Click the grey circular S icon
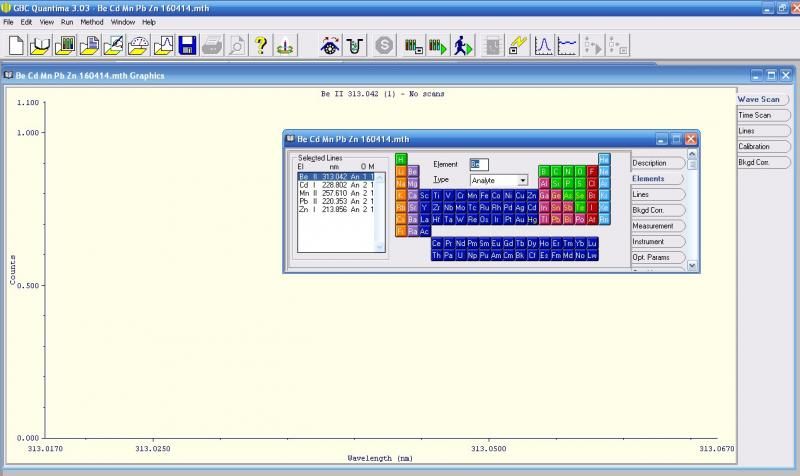800x476 pixels. pos(384,45)
